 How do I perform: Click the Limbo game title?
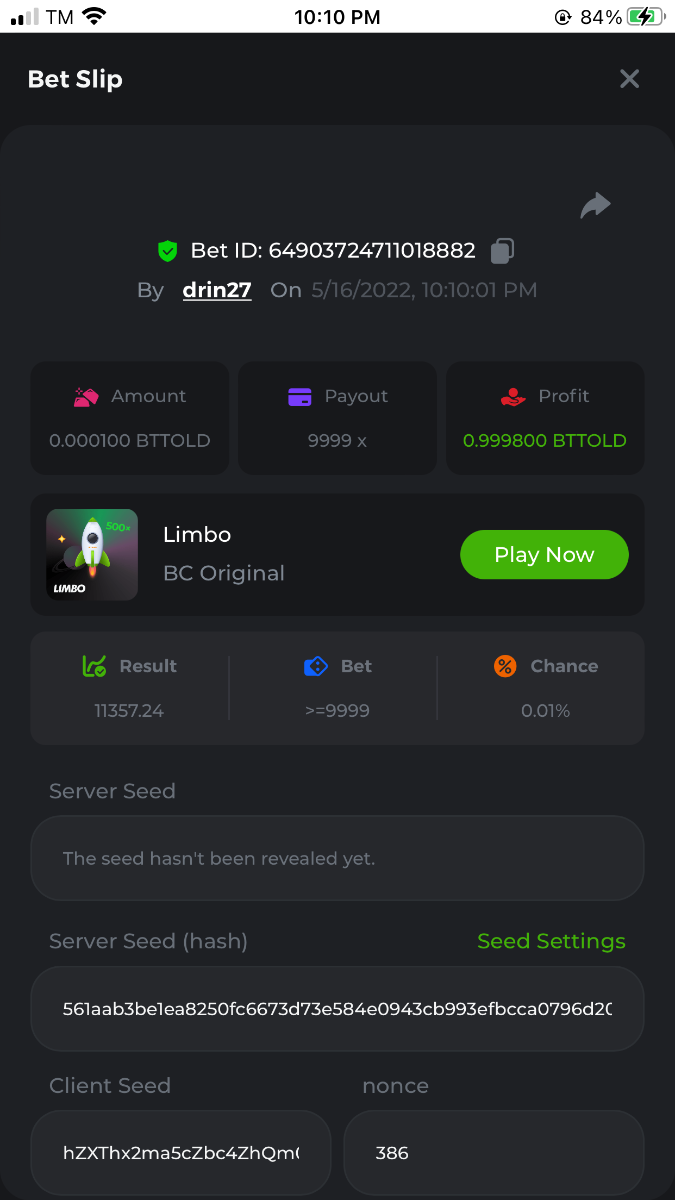[197, 535]
